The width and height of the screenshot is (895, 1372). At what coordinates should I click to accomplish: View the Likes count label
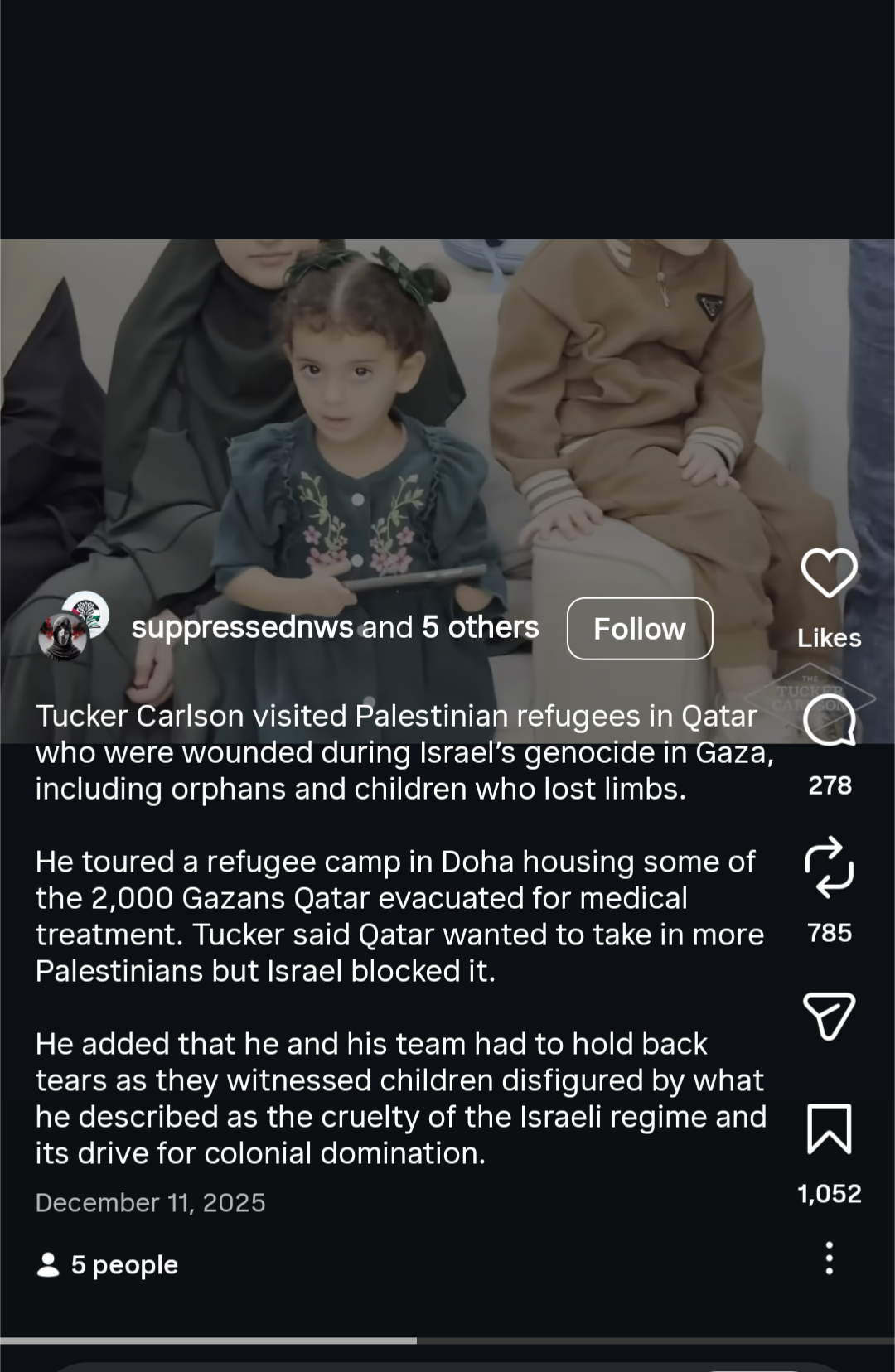pos(829,638)
